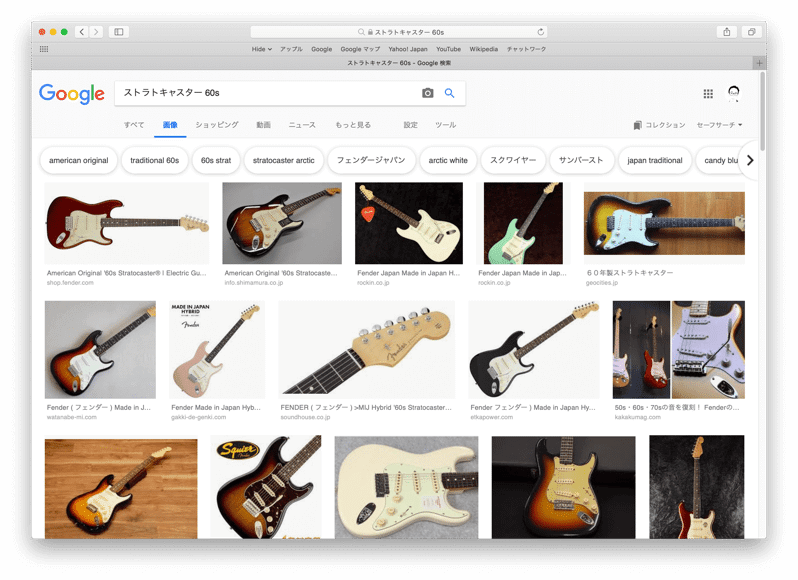
Task: Expand the もっと見る menu
Action: click(x=353, y=125)
